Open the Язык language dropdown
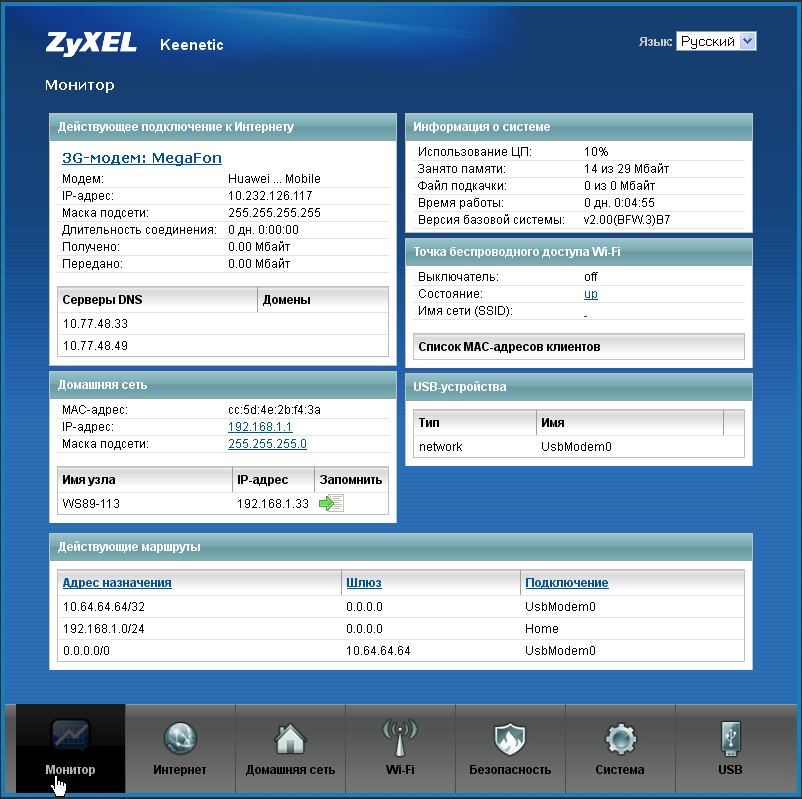 [716, 41]
